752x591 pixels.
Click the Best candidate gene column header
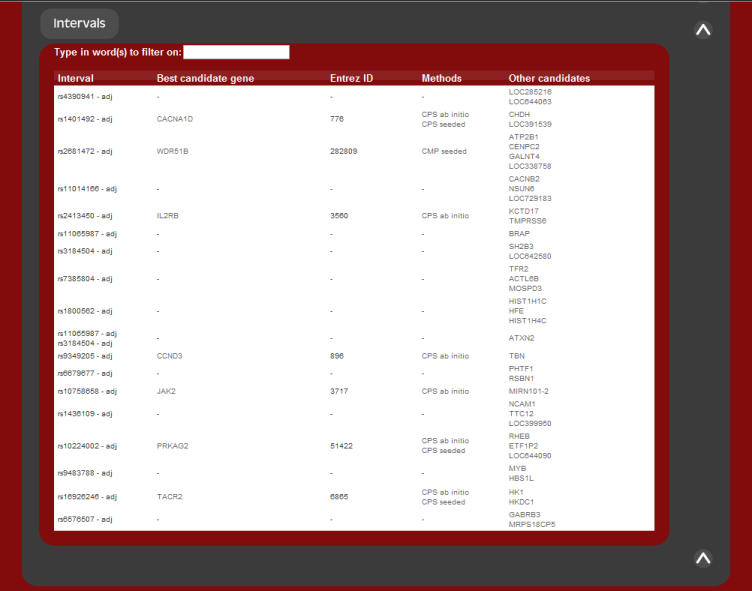[x=205, y=78]
